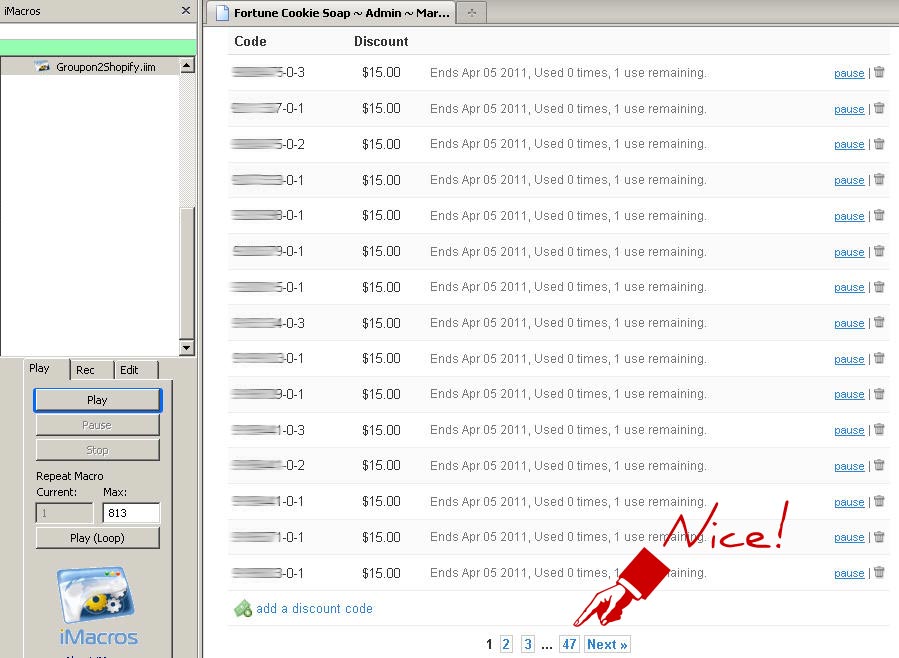Open a new browser tab
This screenshot has height=658, width=899.
click(471, 13)
